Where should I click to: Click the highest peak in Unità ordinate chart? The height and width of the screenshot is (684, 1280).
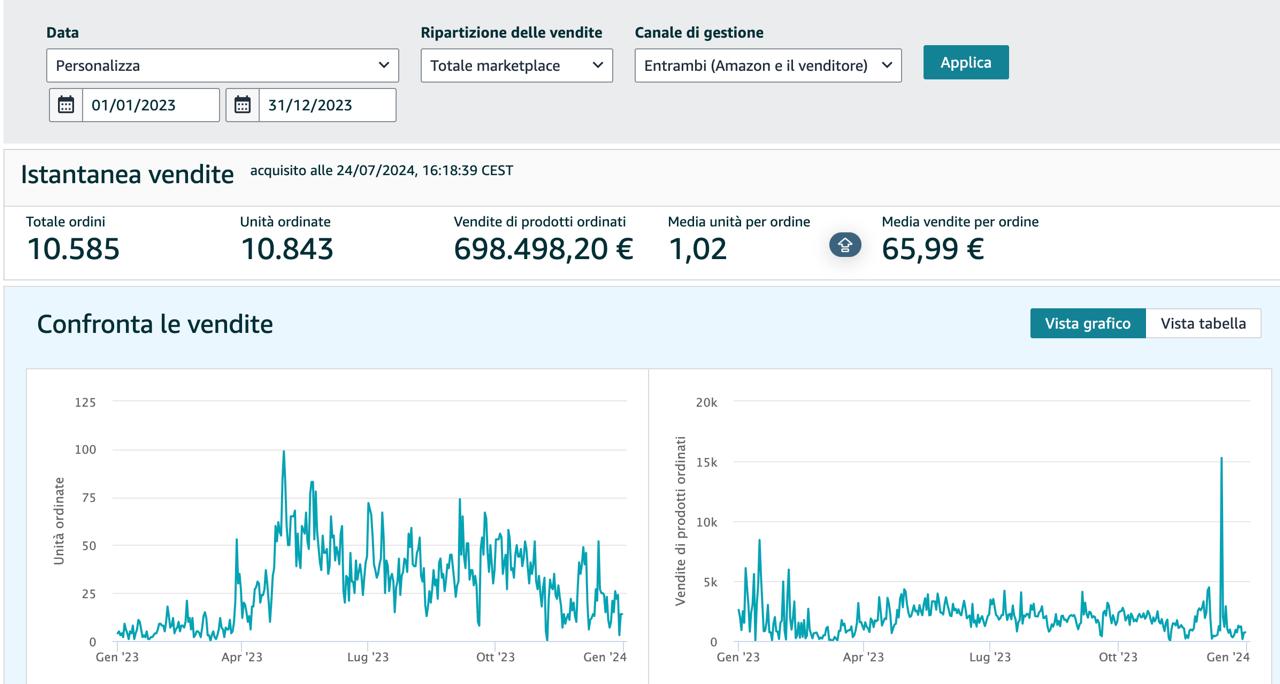pyautogui.click(x=284, y=452)
